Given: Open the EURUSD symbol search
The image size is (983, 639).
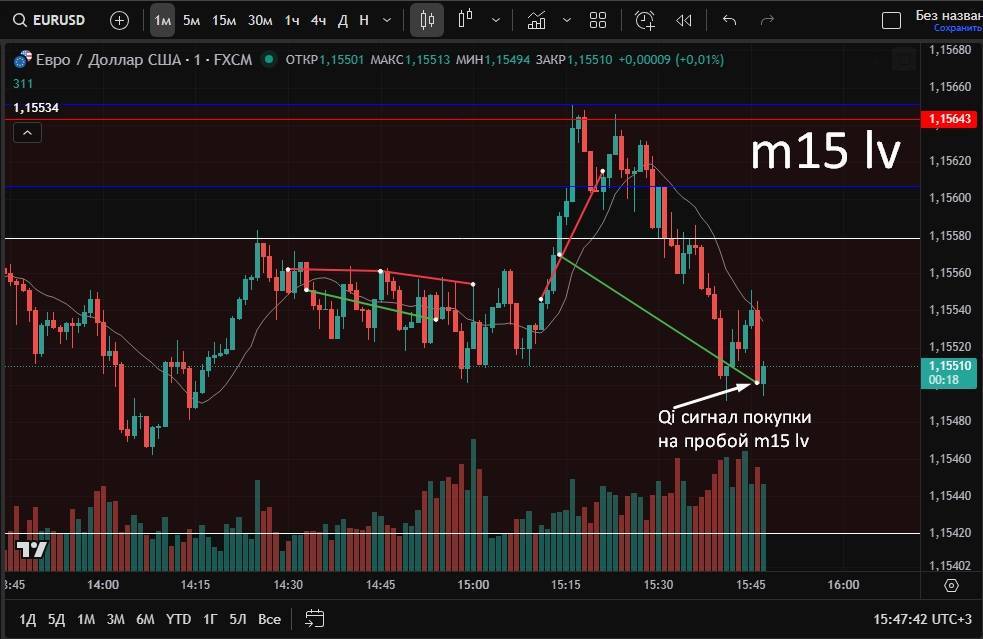Looking at the screenshot, I should (x=50, y=20).
